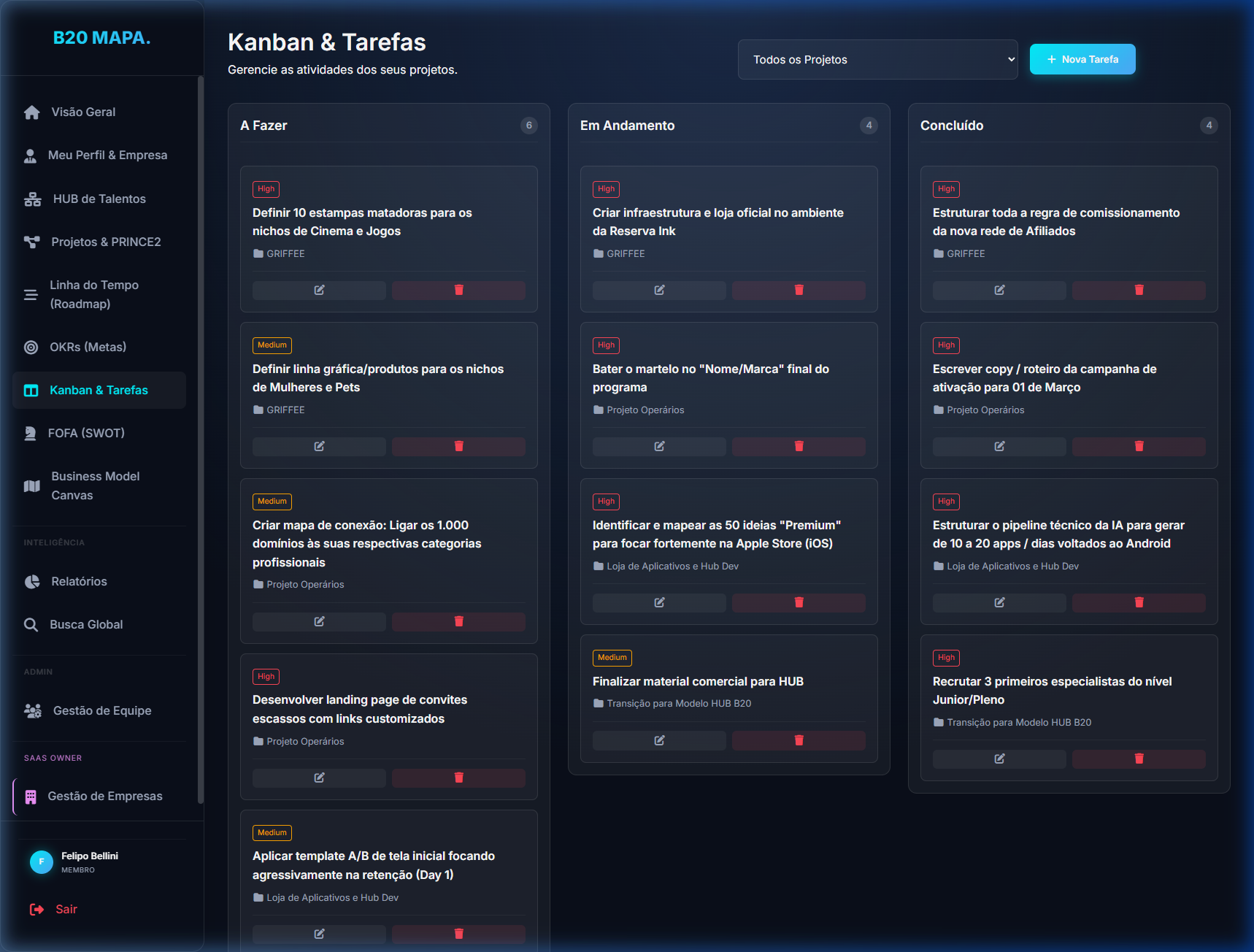1254x952 pixels.
Task: Delete 'Estruturar toda a regra de comissionamento' task
Action: click(x=1139, y=290)
